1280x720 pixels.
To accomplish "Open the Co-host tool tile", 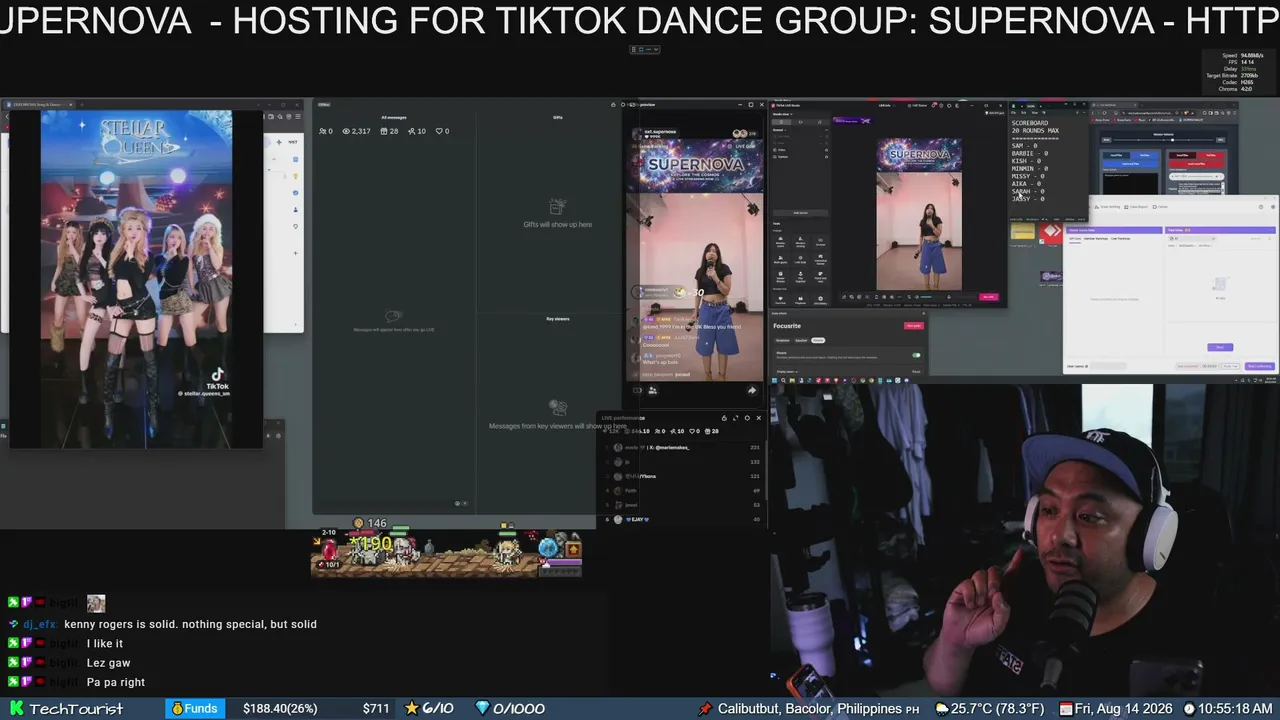I will pos(821,243).
